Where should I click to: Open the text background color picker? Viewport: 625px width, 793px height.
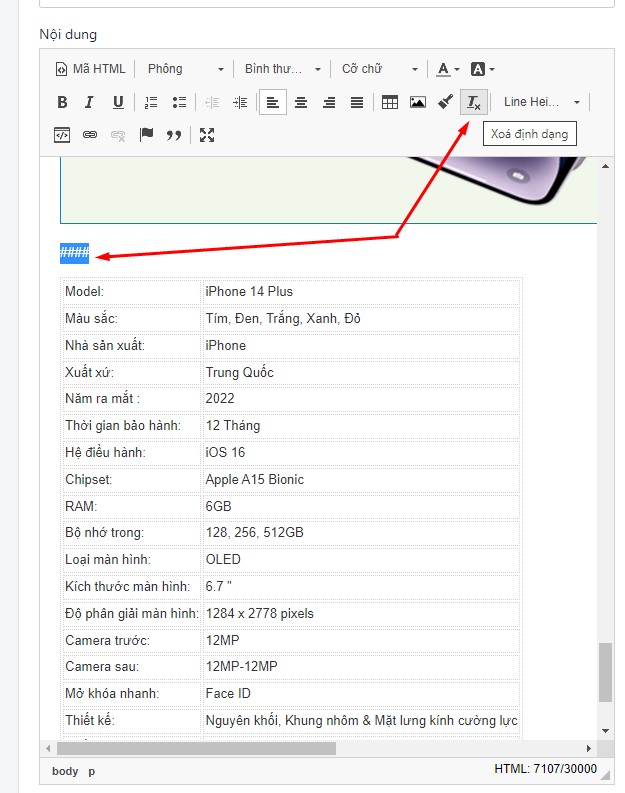482,69
